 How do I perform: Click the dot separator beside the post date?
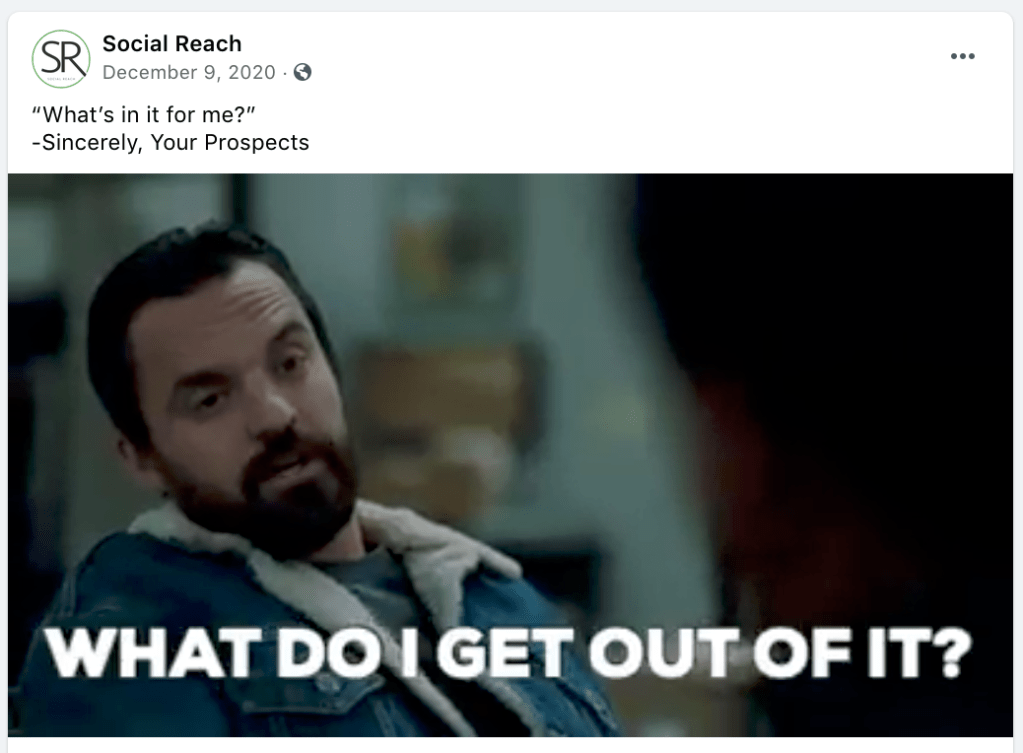(x=284, y=72)
